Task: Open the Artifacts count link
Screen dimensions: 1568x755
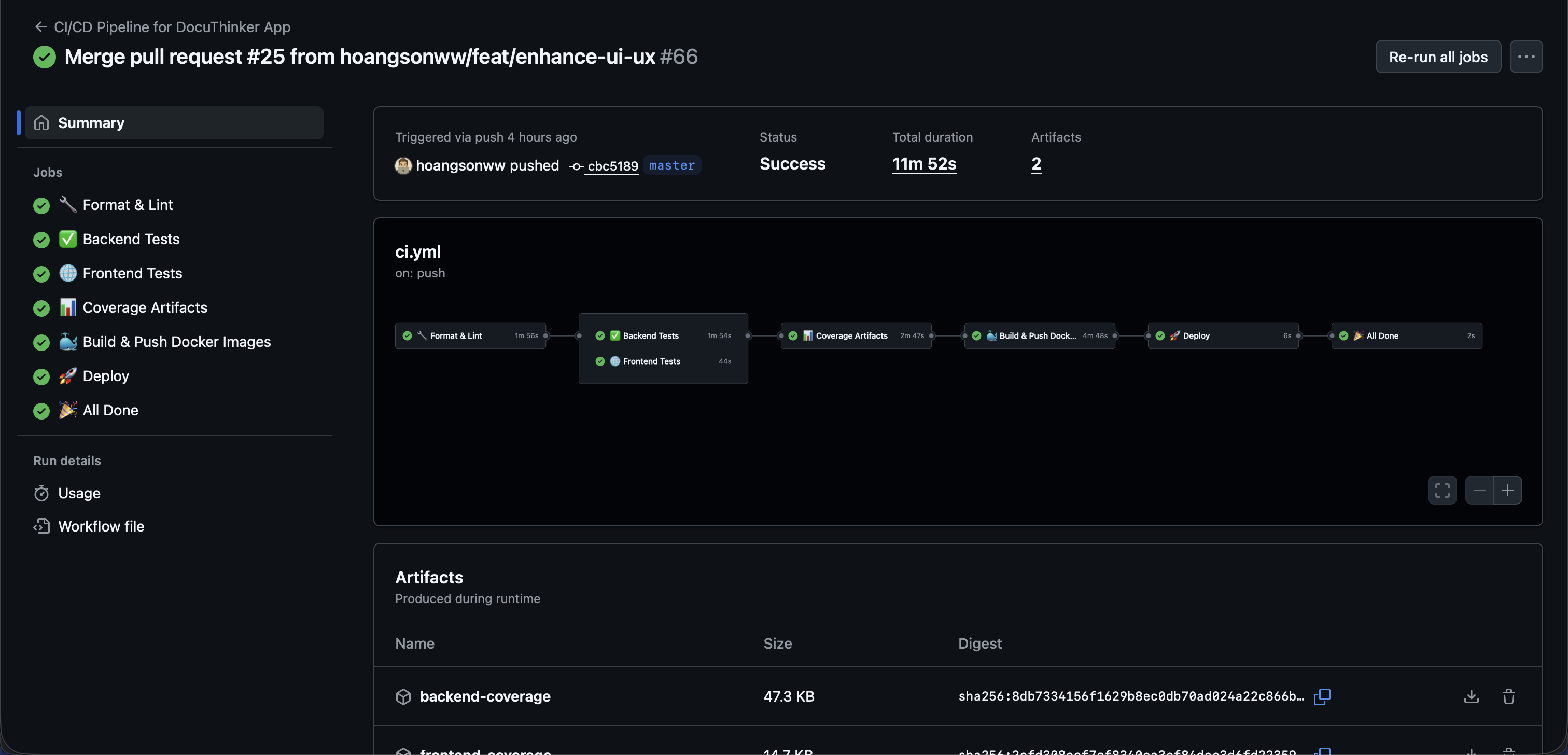Action: tap(1037, 164)
